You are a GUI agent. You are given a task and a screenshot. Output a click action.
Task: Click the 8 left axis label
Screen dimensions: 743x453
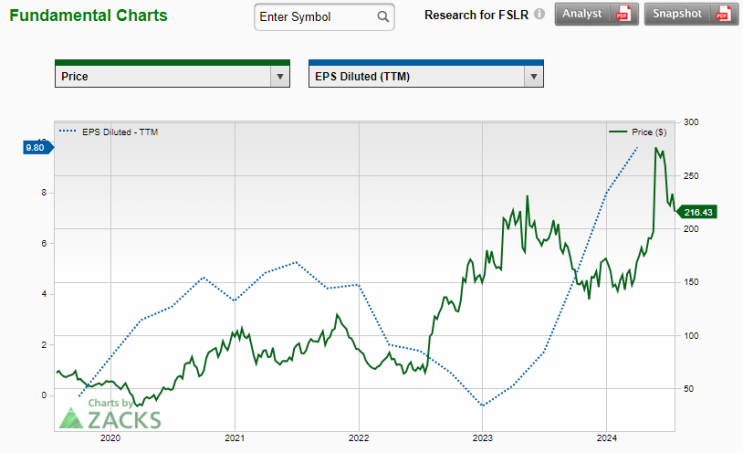click(44, 192)
